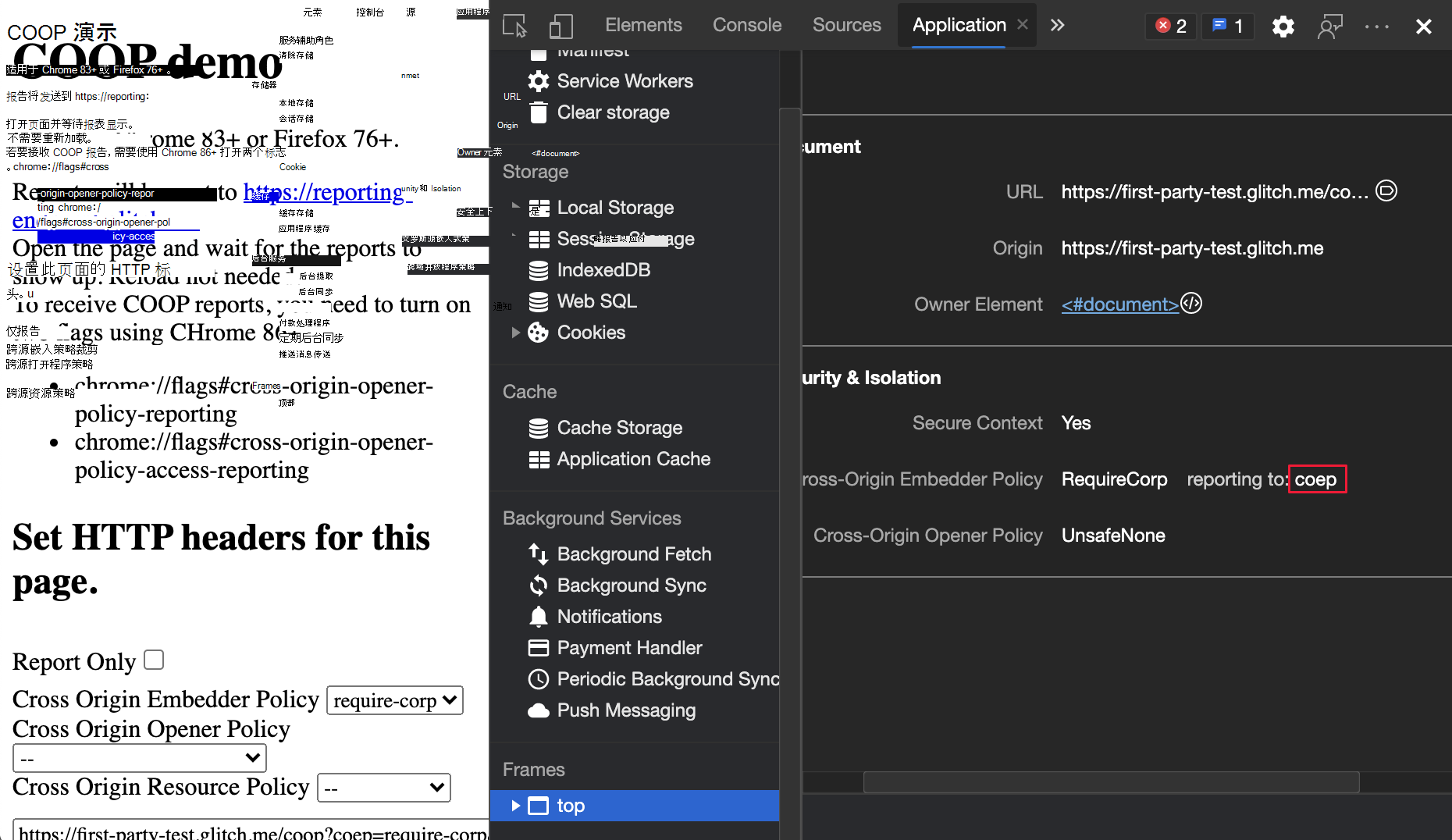The width and height of the screenshot is (1452, 840).
Task: Click the send feedback person icon
Action: [1330, 27]
